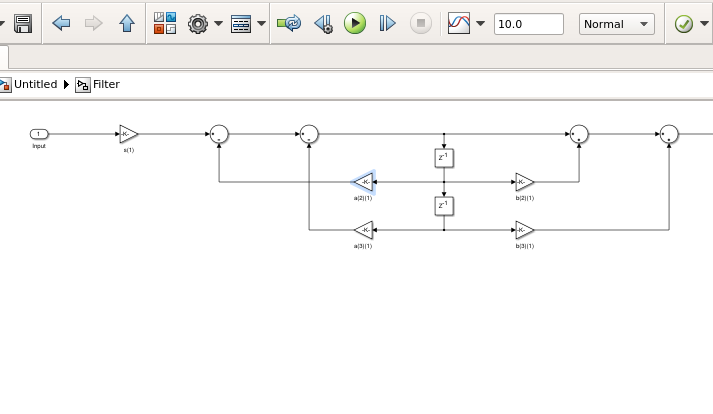Viewport: 713px width, 414px height.
Task: Click the Update Diagram icon
Action: click(289, 24)
